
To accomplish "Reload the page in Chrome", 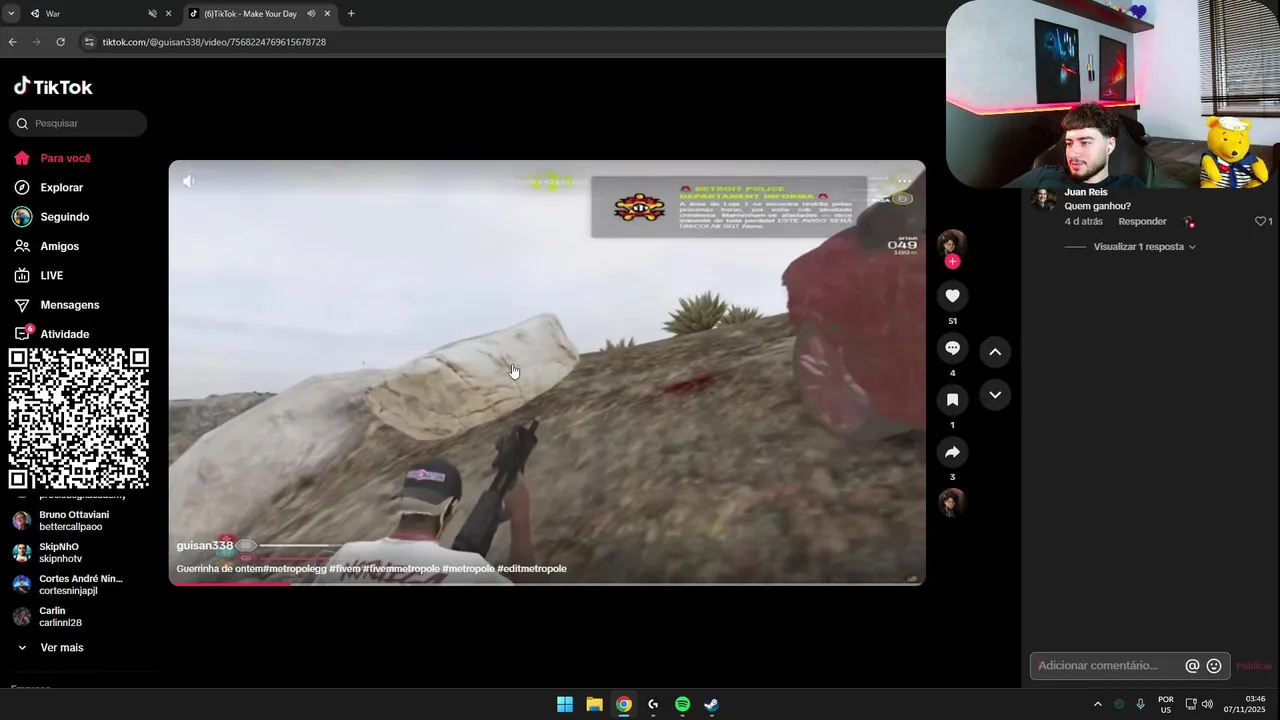I will 60,42.
